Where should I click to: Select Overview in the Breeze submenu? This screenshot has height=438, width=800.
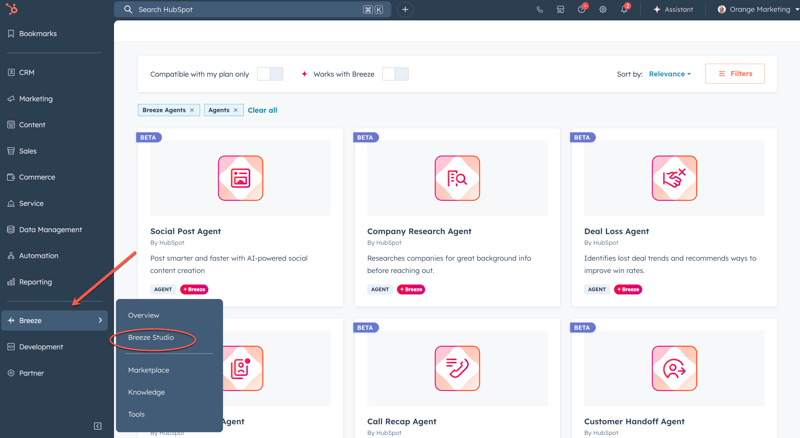(143, 315)
